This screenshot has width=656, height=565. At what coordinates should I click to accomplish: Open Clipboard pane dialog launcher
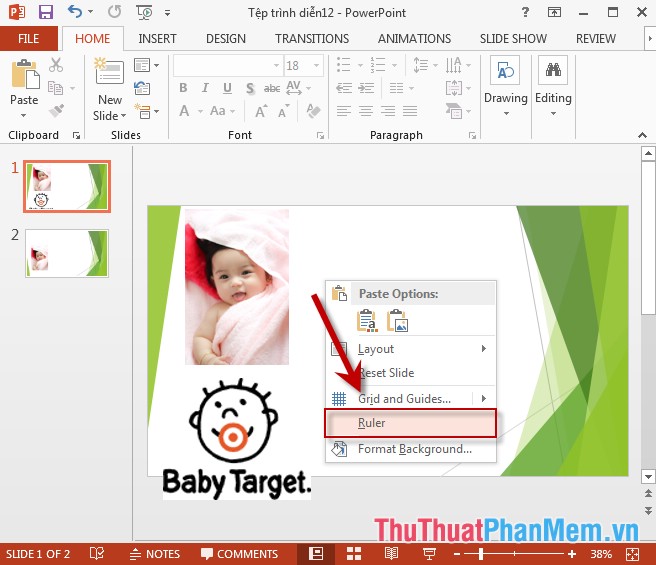76,135
